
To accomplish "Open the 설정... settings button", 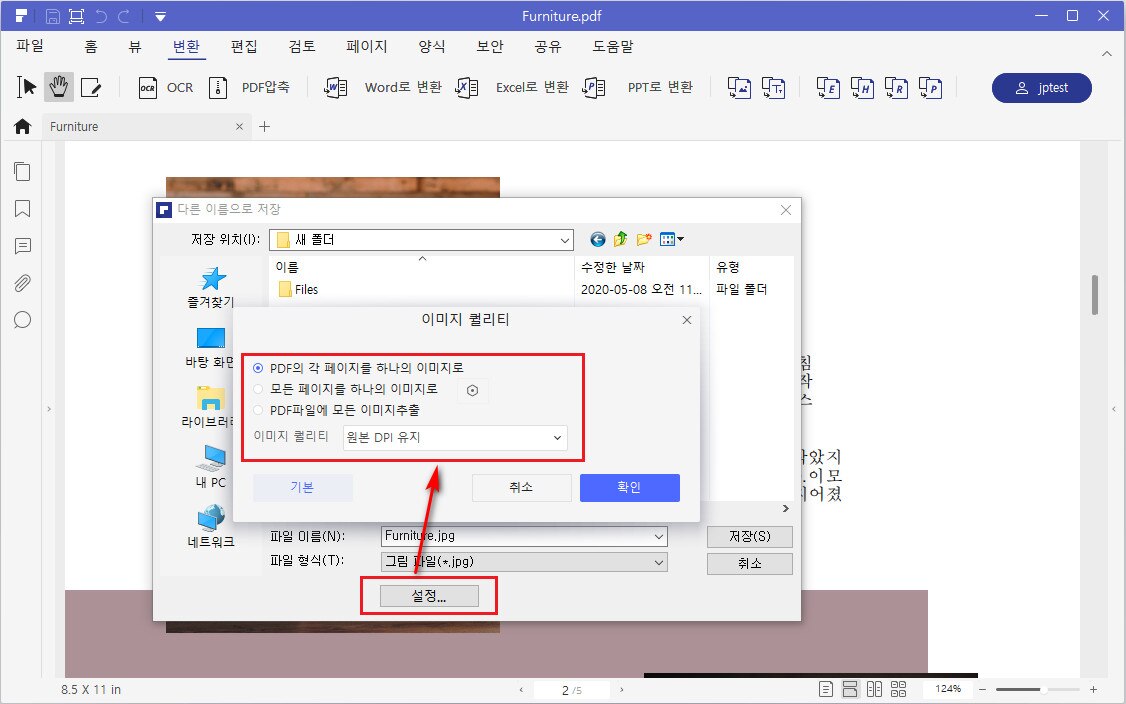I will tap(429, 596).
